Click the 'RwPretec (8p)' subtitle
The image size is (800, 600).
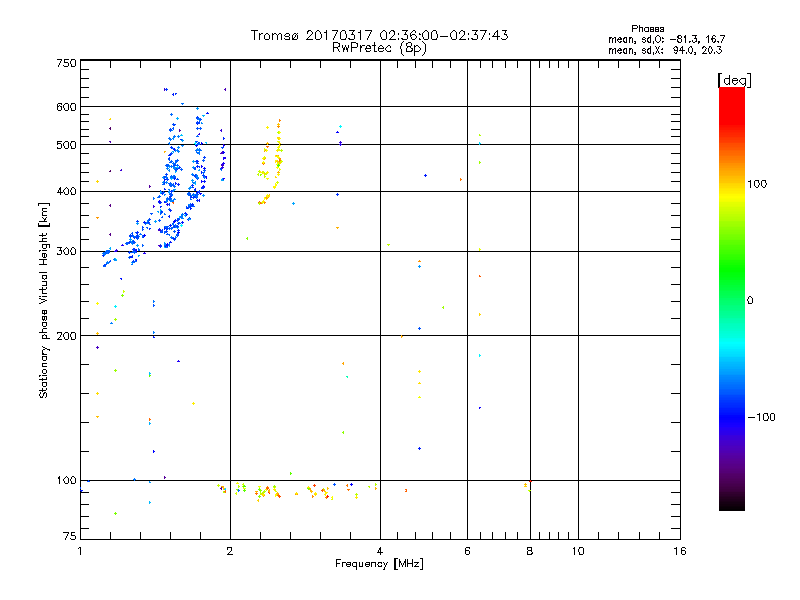379,48
